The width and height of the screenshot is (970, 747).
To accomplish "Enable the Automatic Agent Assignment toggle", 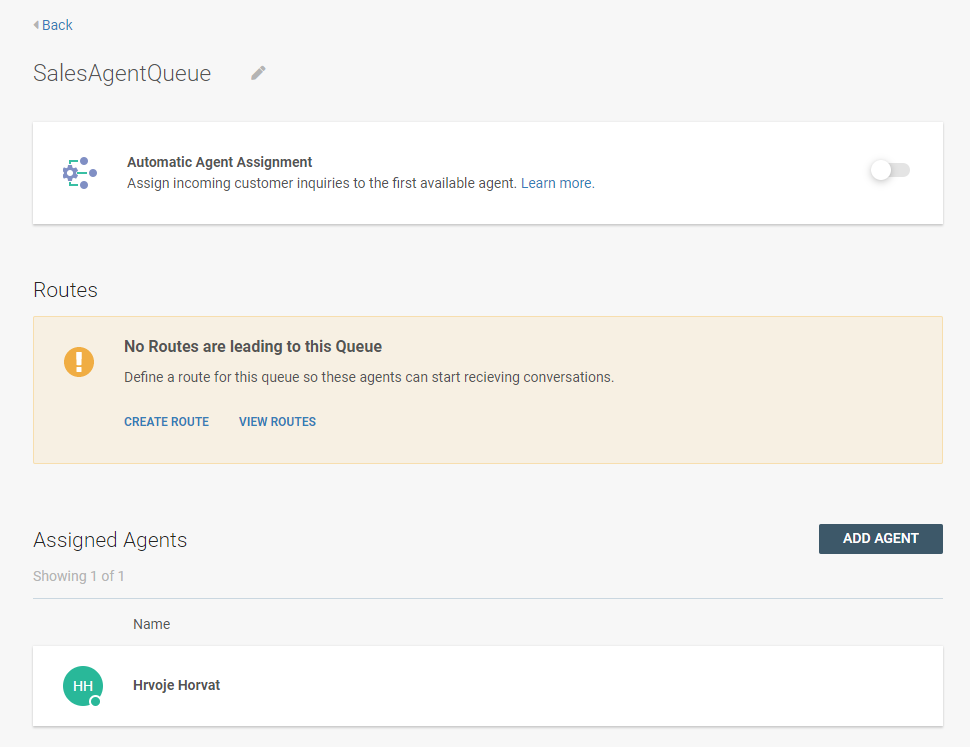I will (x=889, y=171).
